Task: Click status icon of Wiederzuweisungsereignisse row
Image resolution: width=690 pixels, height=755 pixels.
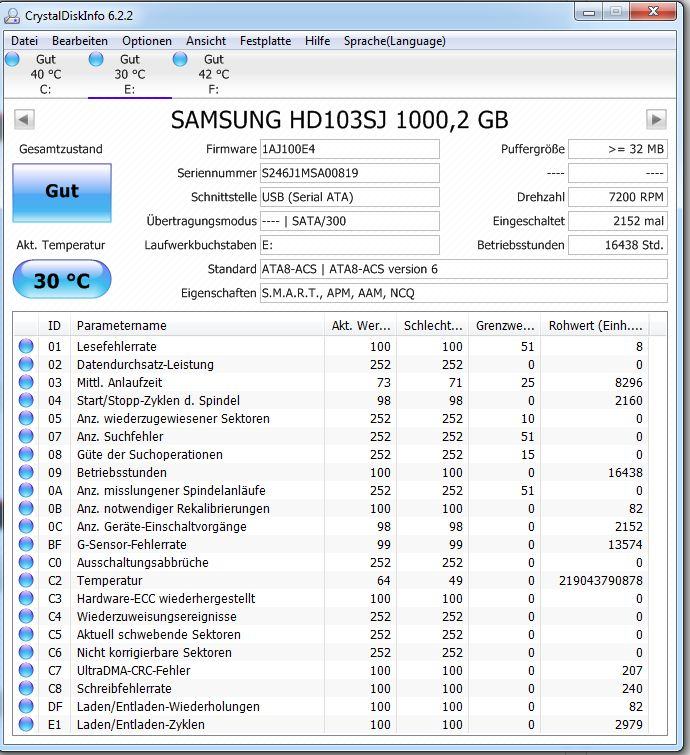Action: coord(26,616)
